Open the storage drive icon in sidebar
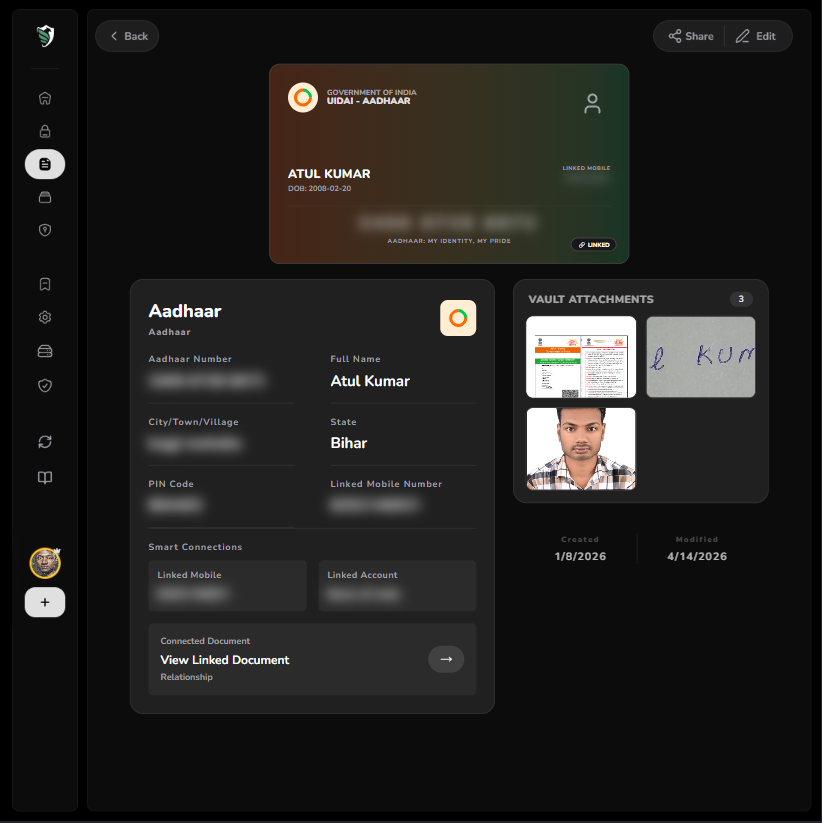822x823 pixels. (45, 351)
